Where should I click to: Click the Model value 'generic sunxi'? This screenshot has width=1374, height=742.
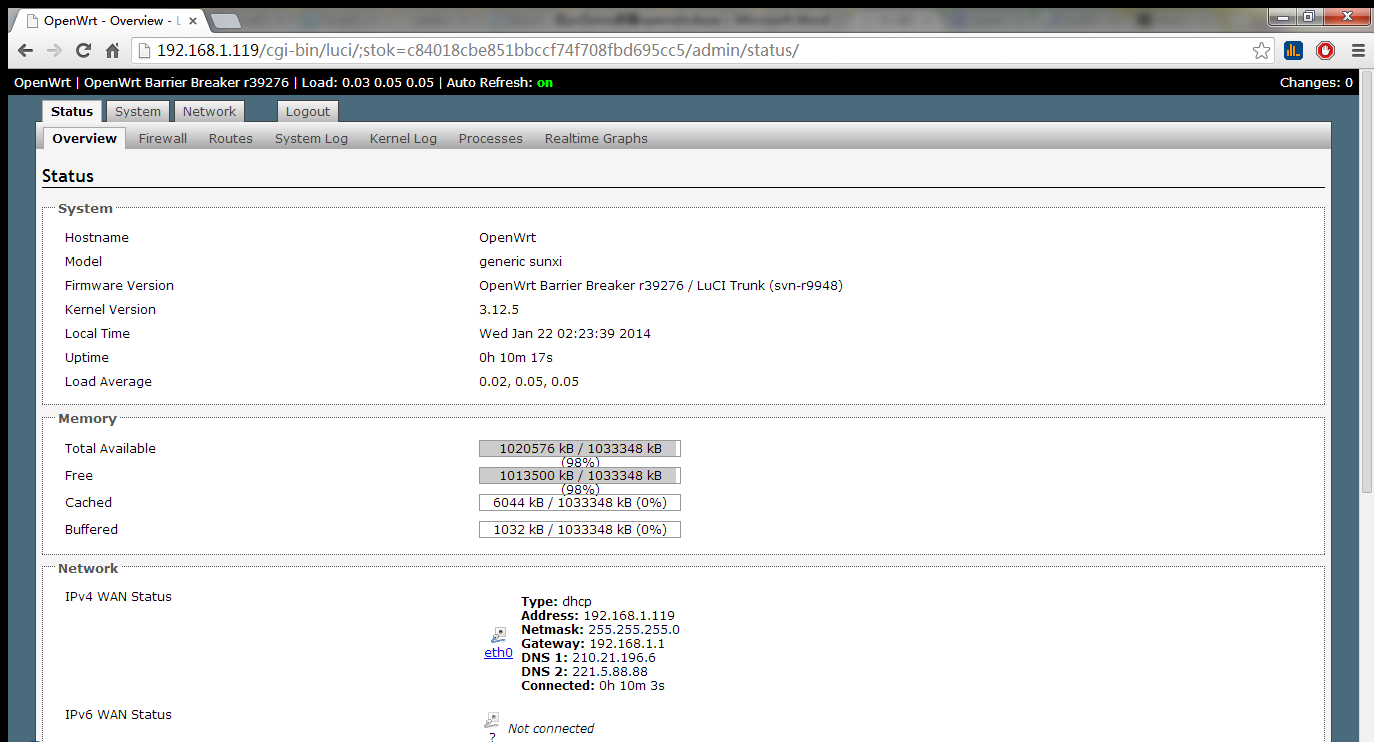(521, 262)
